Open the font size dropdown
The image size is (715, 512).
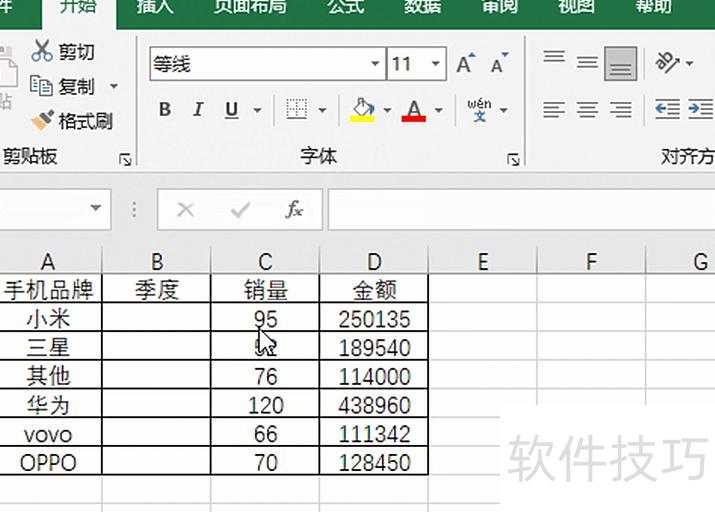pos(435,63)
